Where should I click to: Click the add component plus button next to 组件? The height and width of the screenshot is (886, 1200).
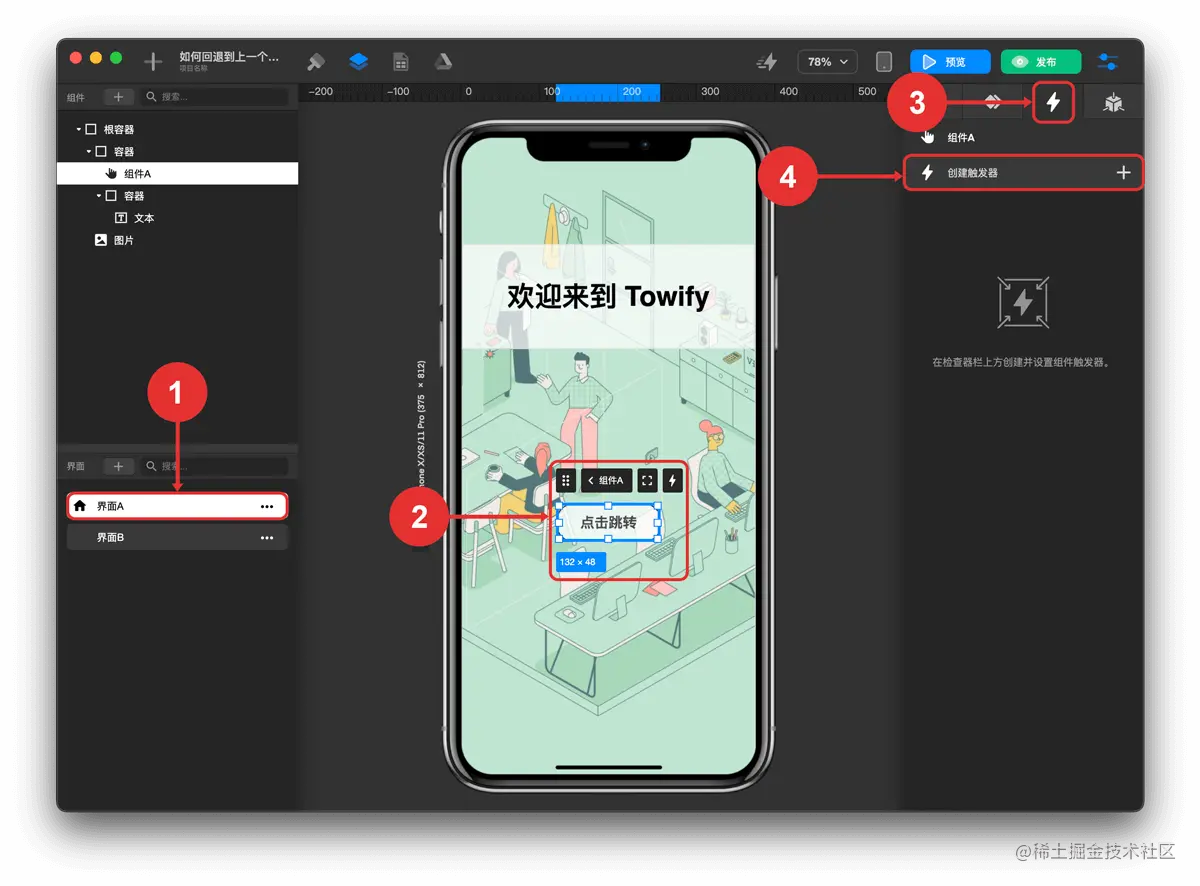pyautogui.click(x=118, y=97)
